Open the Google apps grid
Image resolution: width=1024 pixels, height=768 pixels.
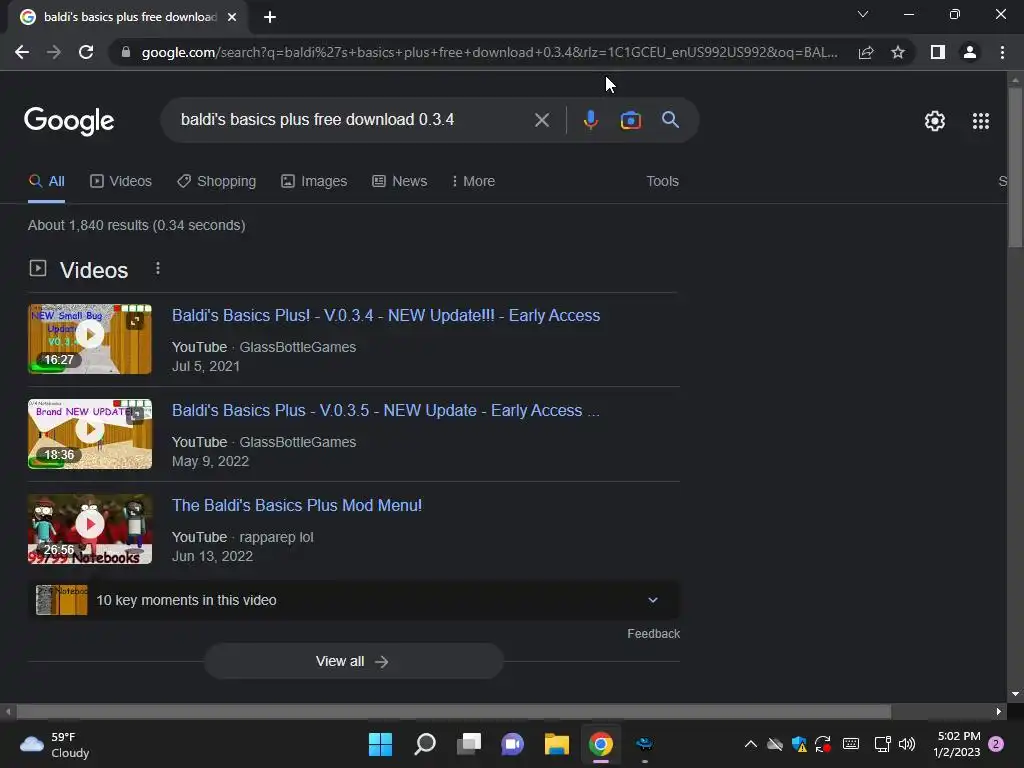coord(980,121)
